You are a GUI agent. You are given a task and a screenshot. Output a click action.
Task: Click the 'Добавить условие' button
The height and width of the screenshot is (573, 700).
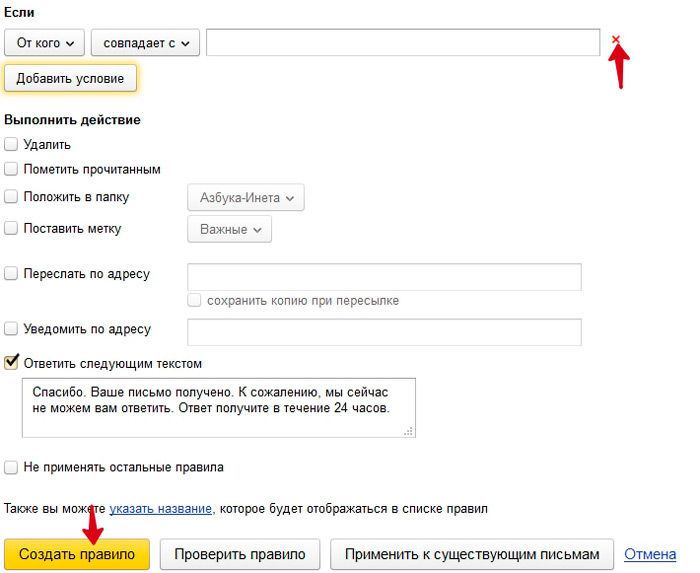pyautogui.click(x=70, y=79)
